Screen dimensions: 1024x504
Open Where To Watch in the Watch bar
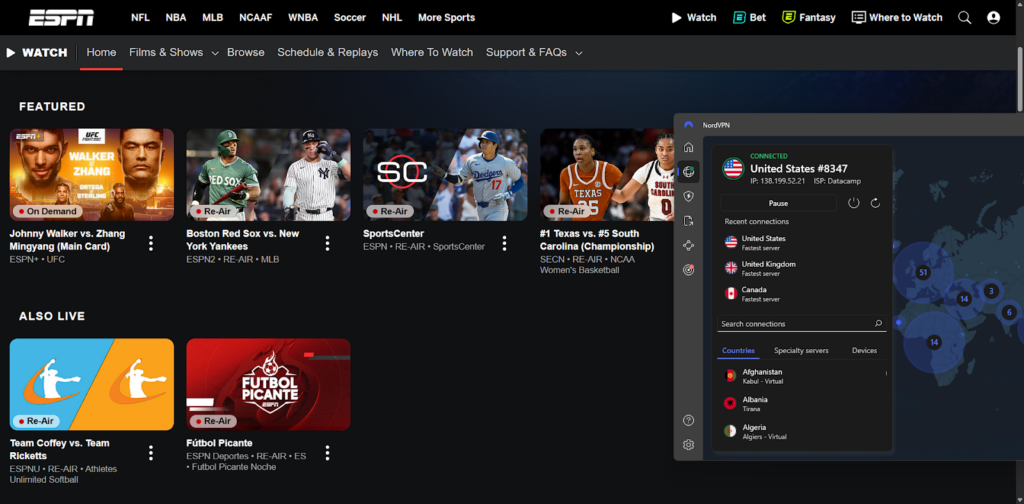coord(432,52)
